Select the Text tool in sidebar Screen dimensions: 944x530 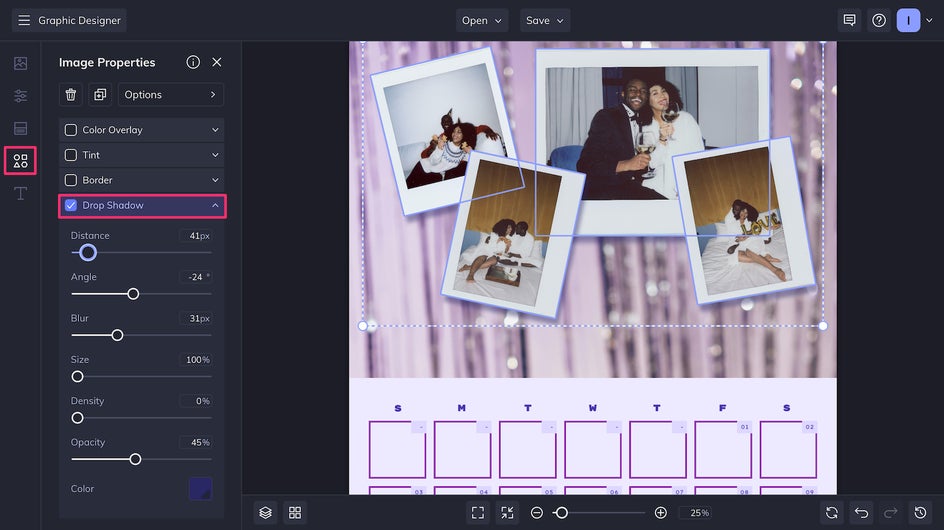20,193
